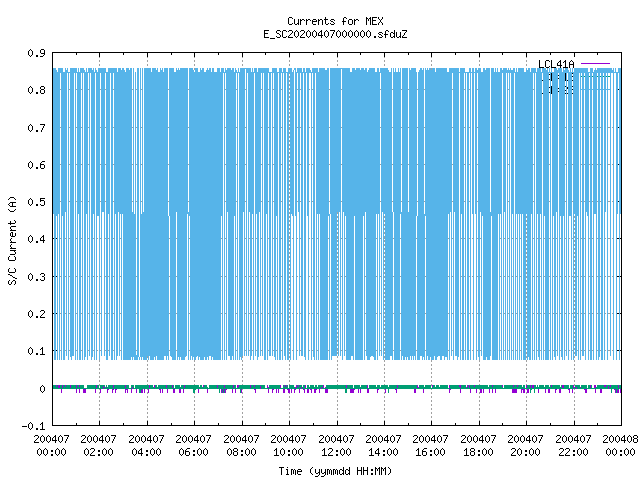Click the 08:00 time tick label
The width and height of the screenshot is (640, 480).
click(x=241, y=452)
